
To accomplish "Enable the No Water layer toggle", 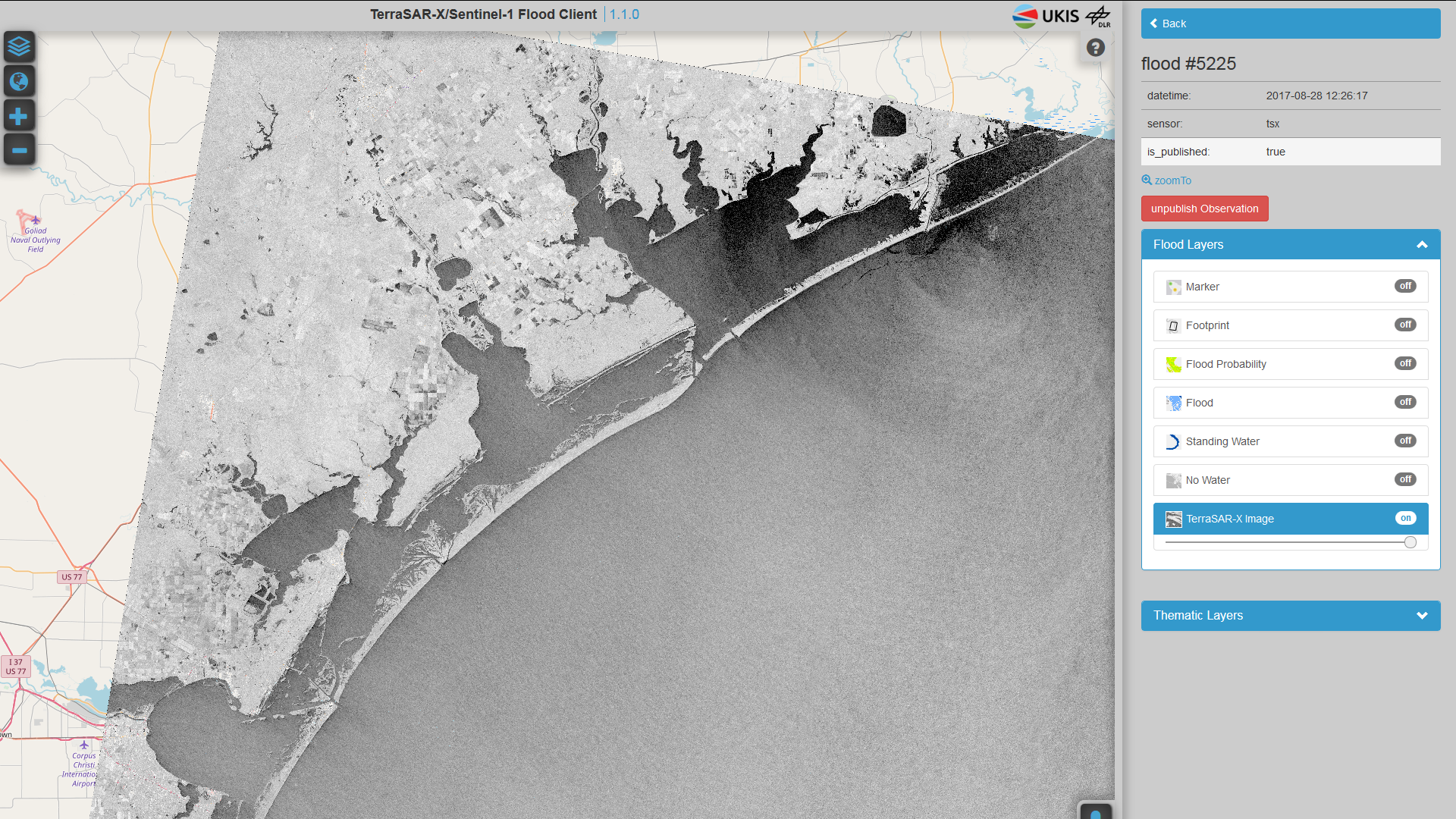I will click(1404, 479).
